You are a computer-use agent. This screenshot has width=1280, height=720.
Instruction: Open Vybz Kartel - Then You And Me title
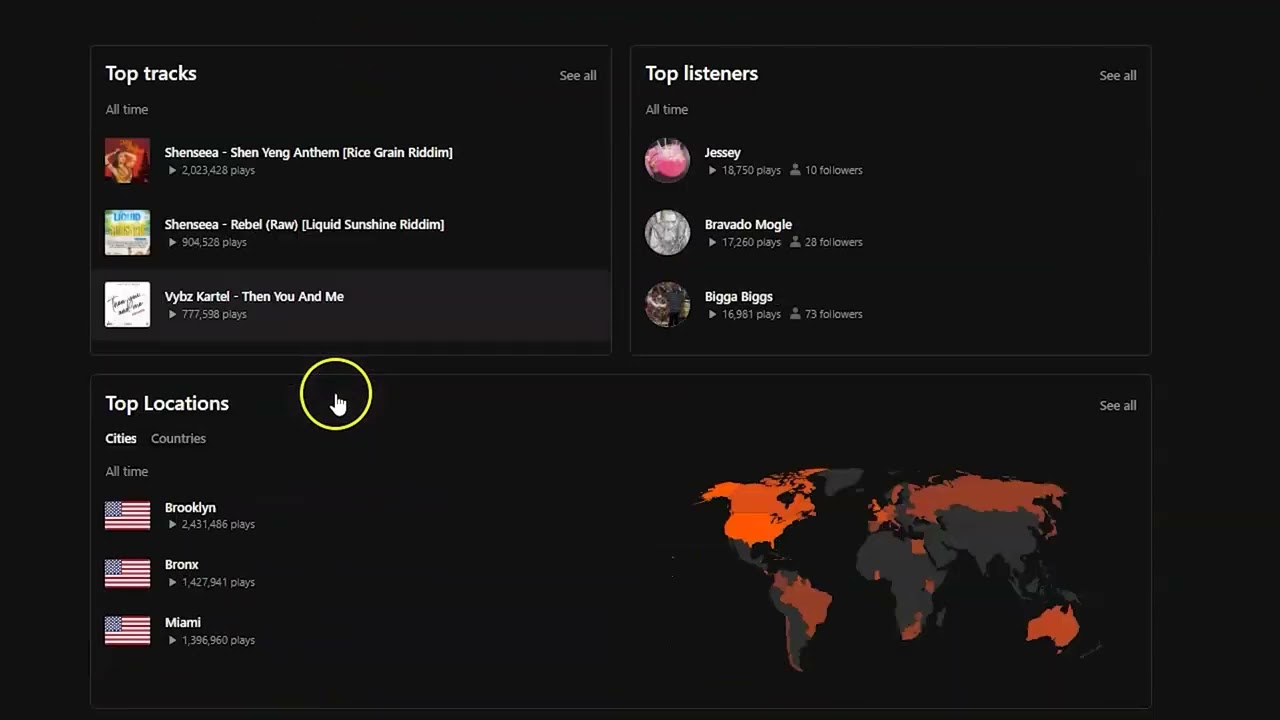pyautogui.click(x=254, y=297)
